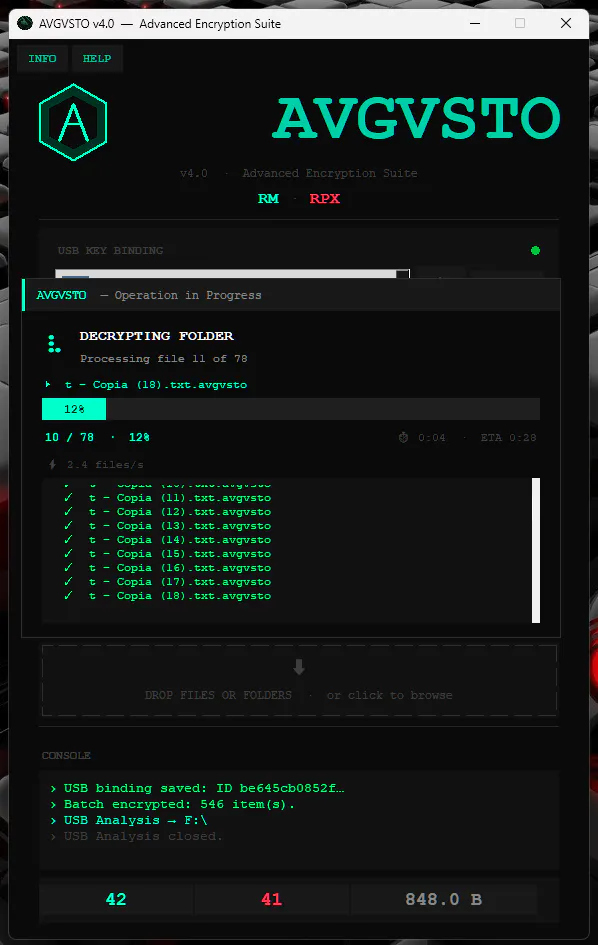This screenshot has height=945, width=598.
Task: Click the spinner dots beside DECRYPTING FOLDER
Action: coord(54,344)
